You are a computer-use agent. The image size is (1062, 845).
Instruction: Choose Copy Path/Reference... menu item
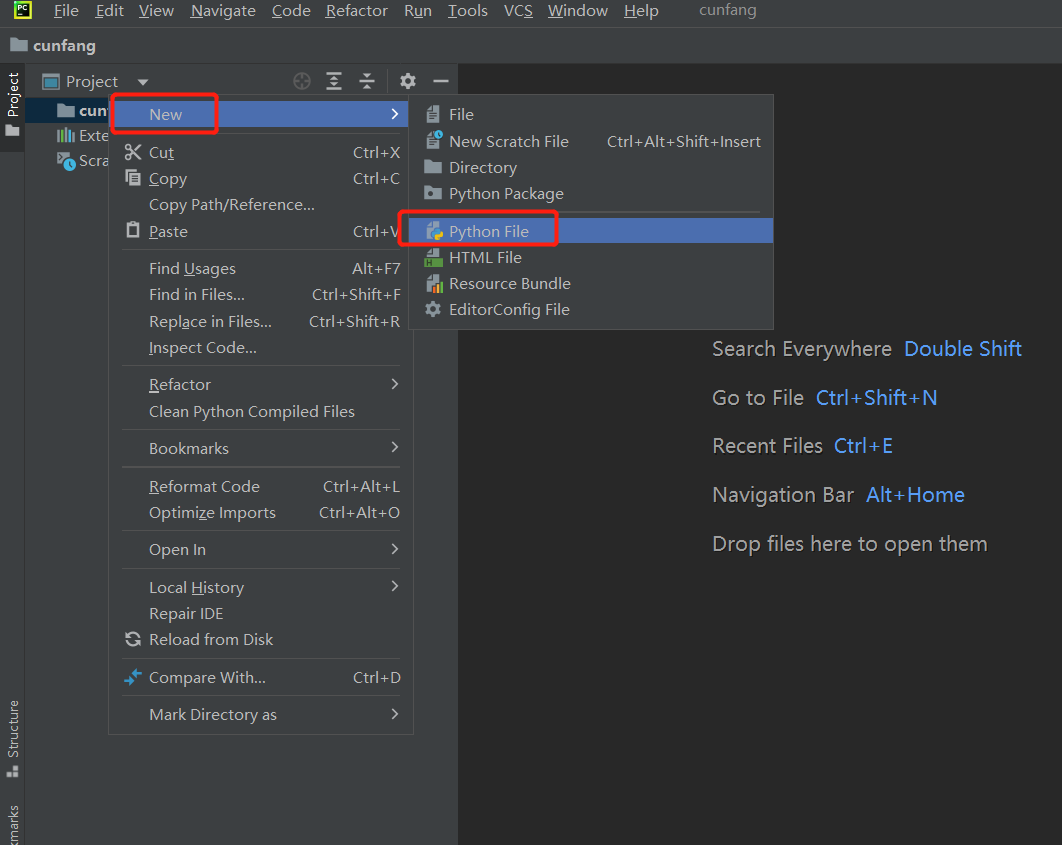pyautogui.click(x=261, y=204)
